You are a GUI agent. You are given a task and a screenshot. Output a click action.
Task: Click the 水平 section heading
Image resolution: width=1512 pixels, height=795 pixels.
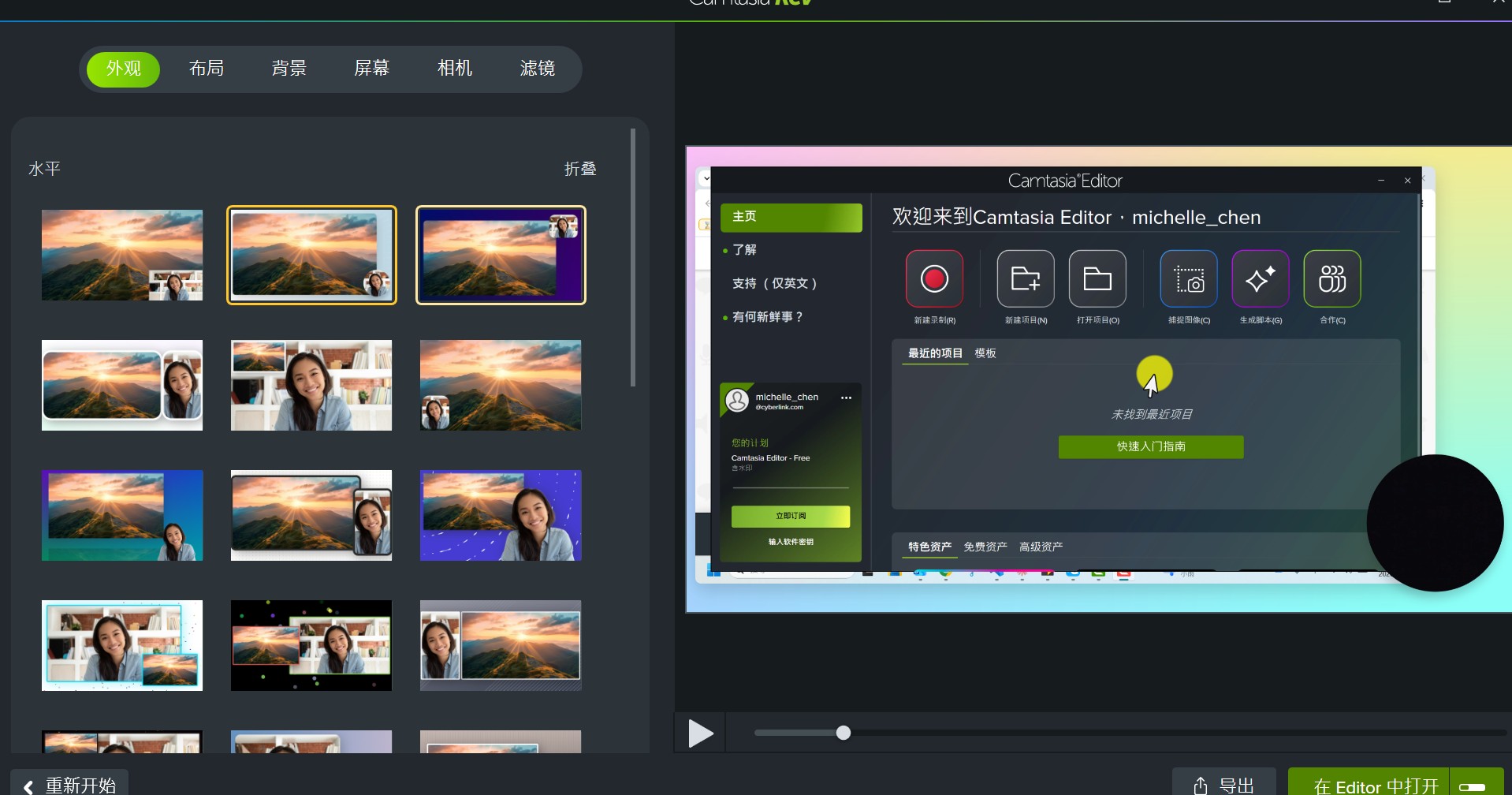pos(45,169)
